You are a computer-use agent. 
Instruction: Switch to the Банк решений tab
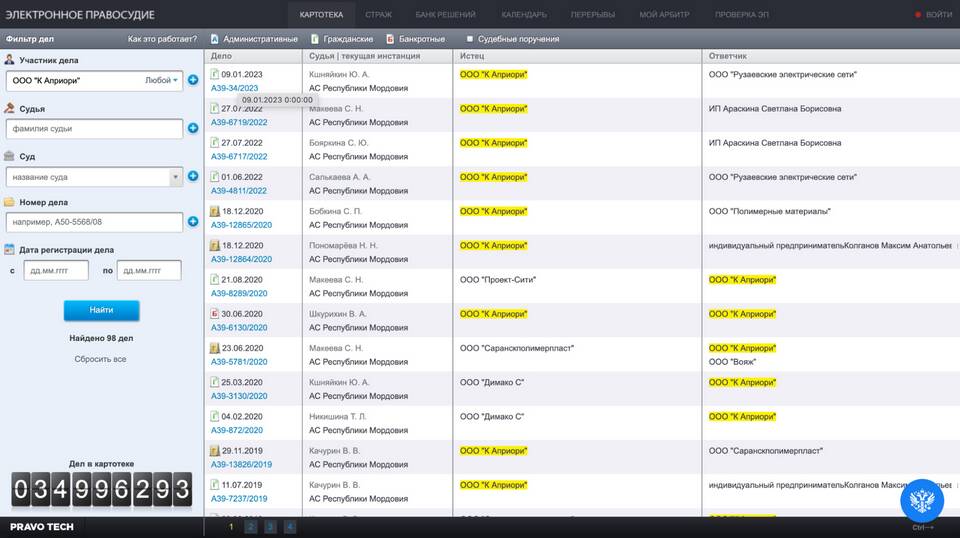(445, 15)
